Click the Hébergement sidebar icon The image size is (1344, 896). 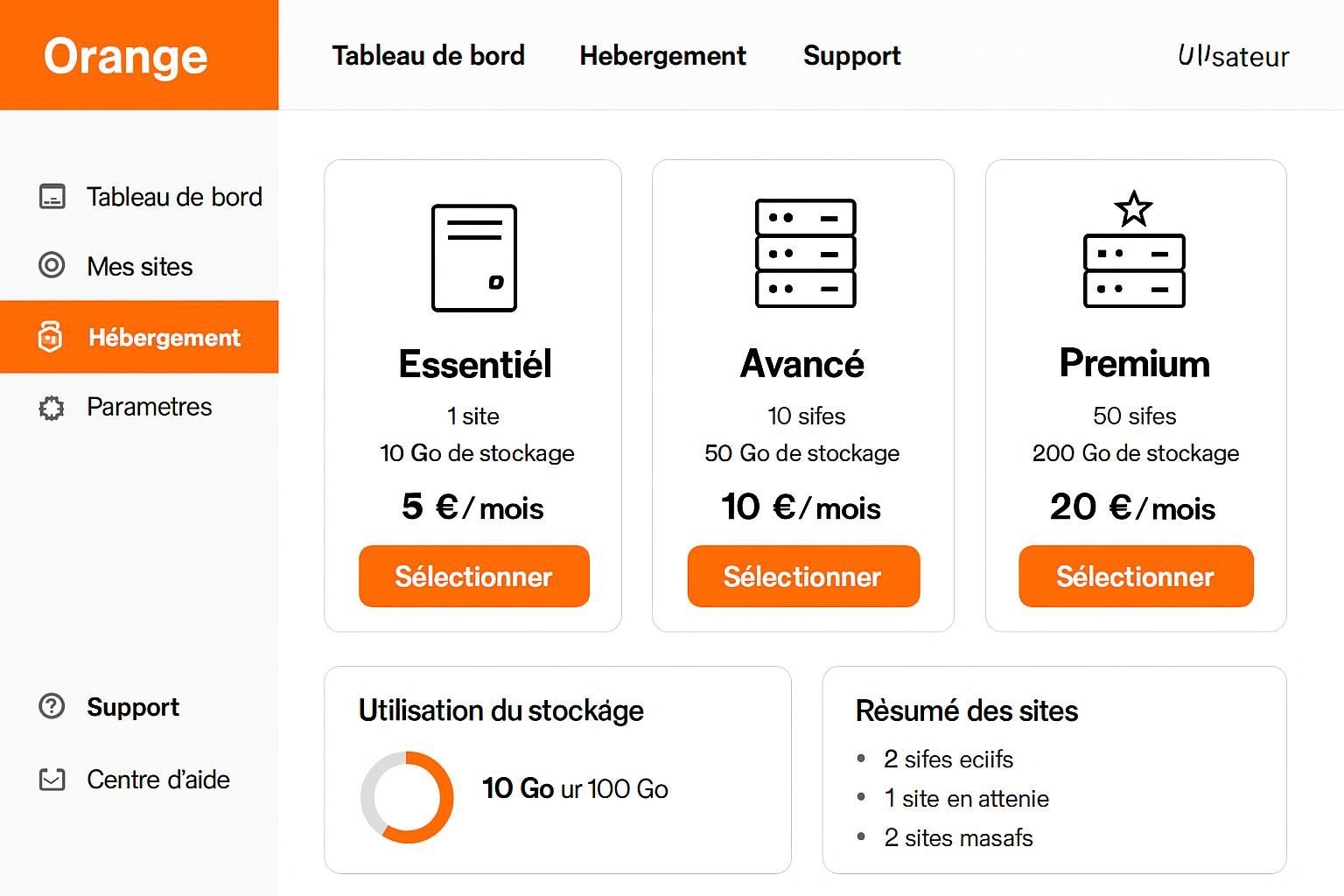tap(52, 337)
